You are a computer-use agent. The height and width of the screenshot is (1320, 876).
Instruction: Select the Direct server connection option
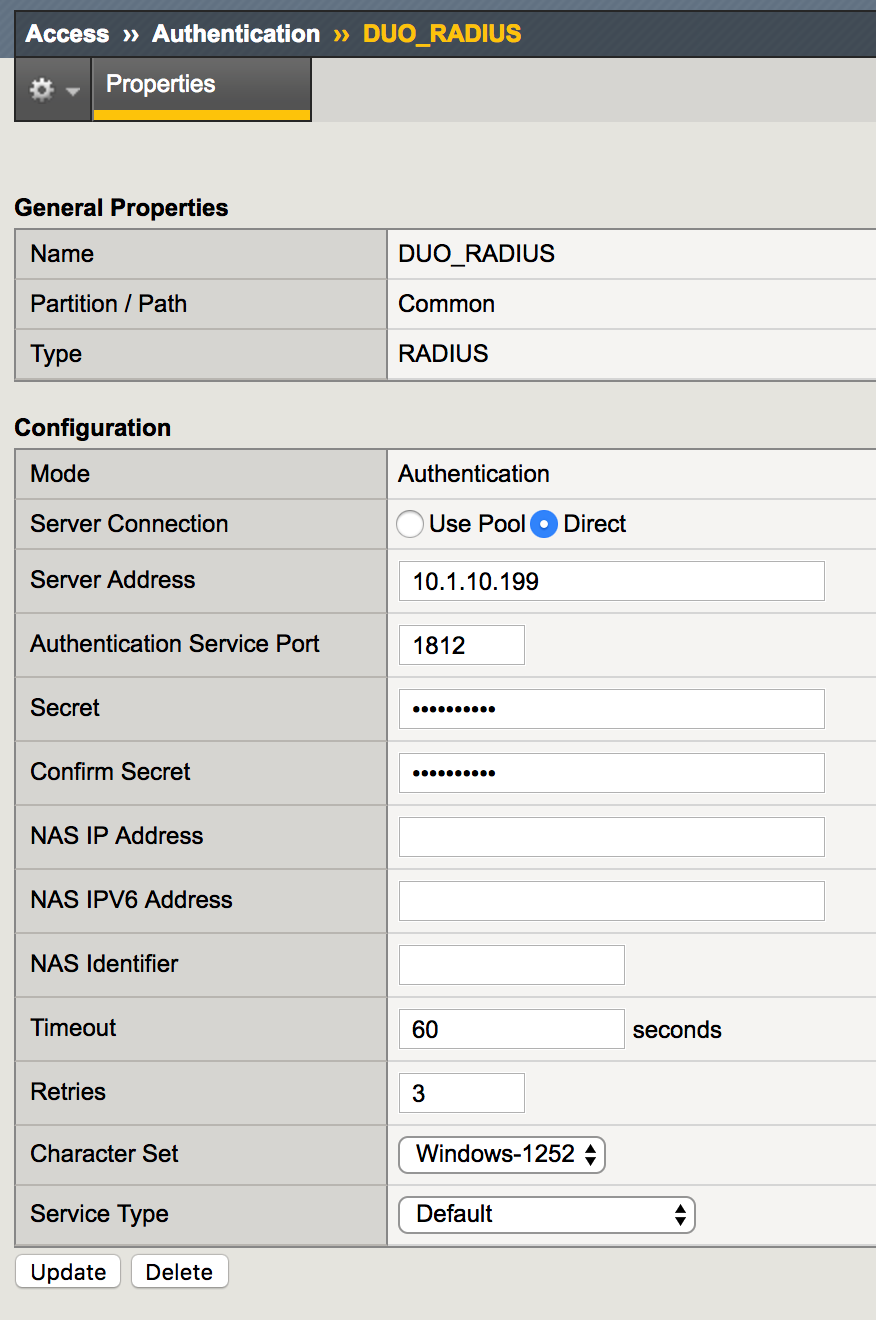[x=544, y=524]
